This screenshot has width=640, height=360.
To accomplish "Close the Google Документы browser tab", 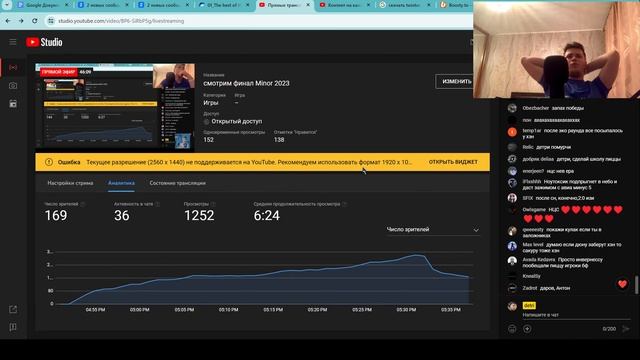I will pyautogui.click(x=67, y=5).
